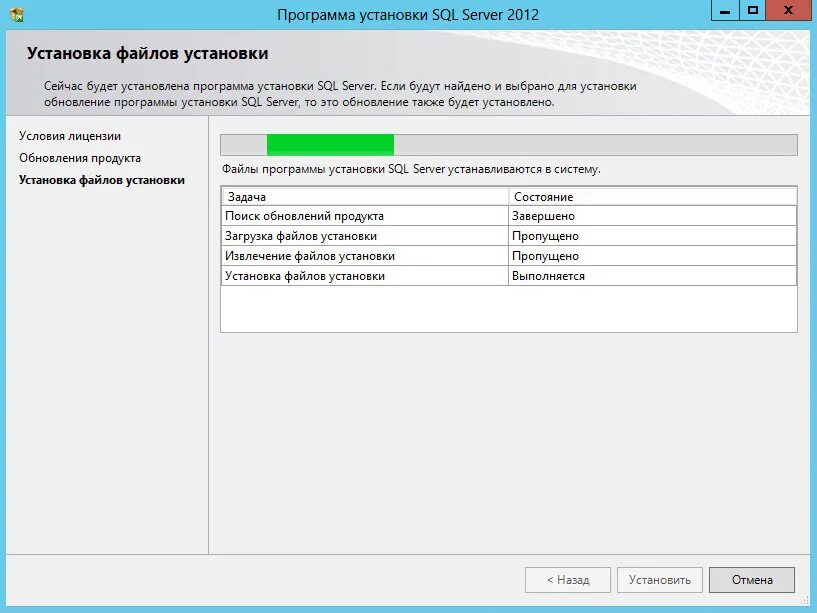The image size is (817, 613).
Task: Click the < Назад button
Action: point(568,580)
